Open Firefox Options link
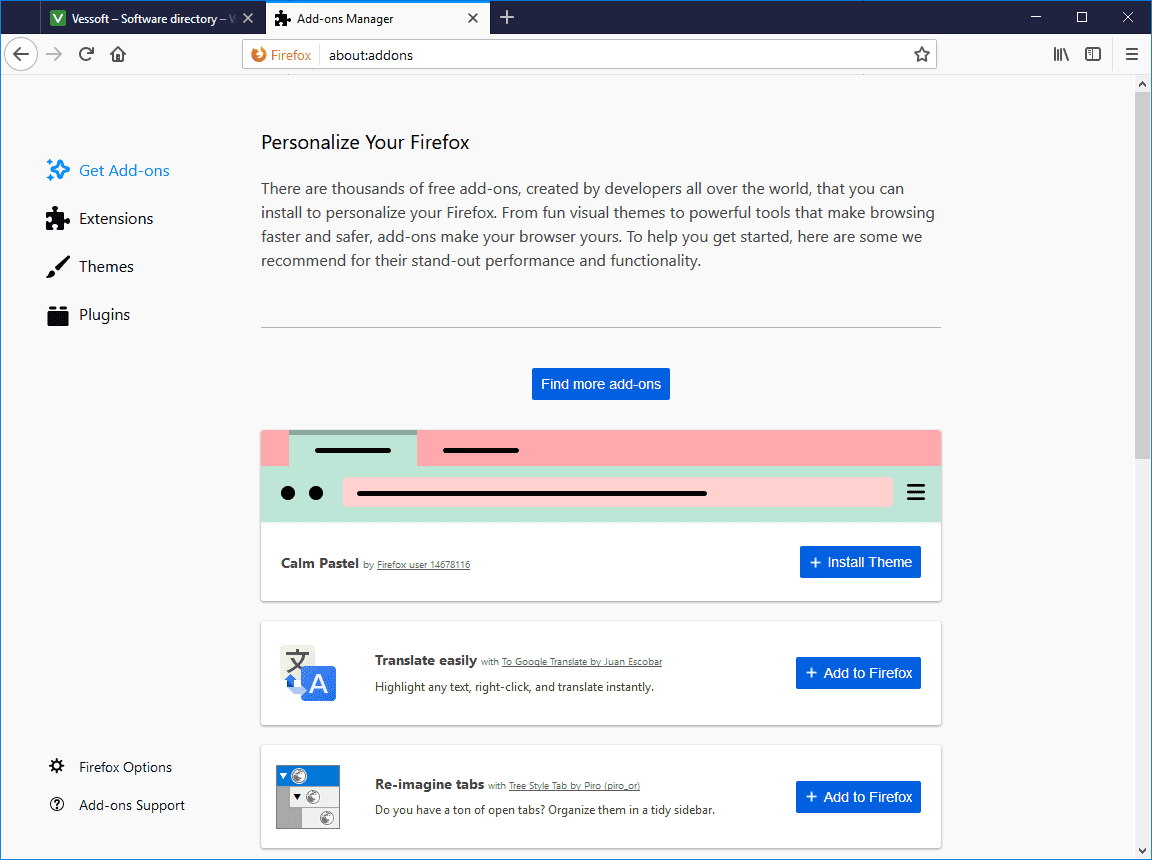Viewport: 1152px width, 860px height. point(126,767)
